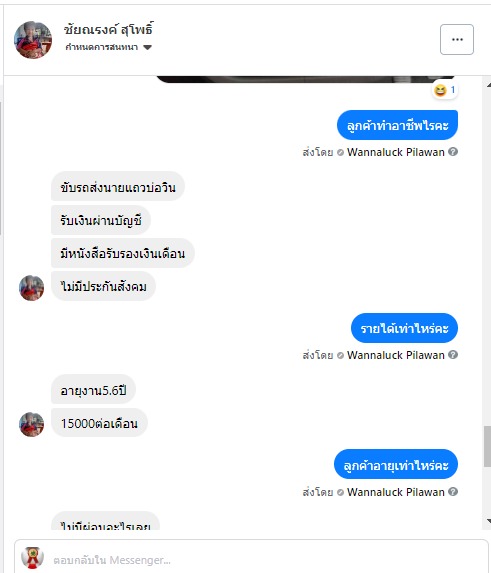Click help icon under ลูกค้าอายุเท่าไหร่คะ message

[x=453, y=492]
